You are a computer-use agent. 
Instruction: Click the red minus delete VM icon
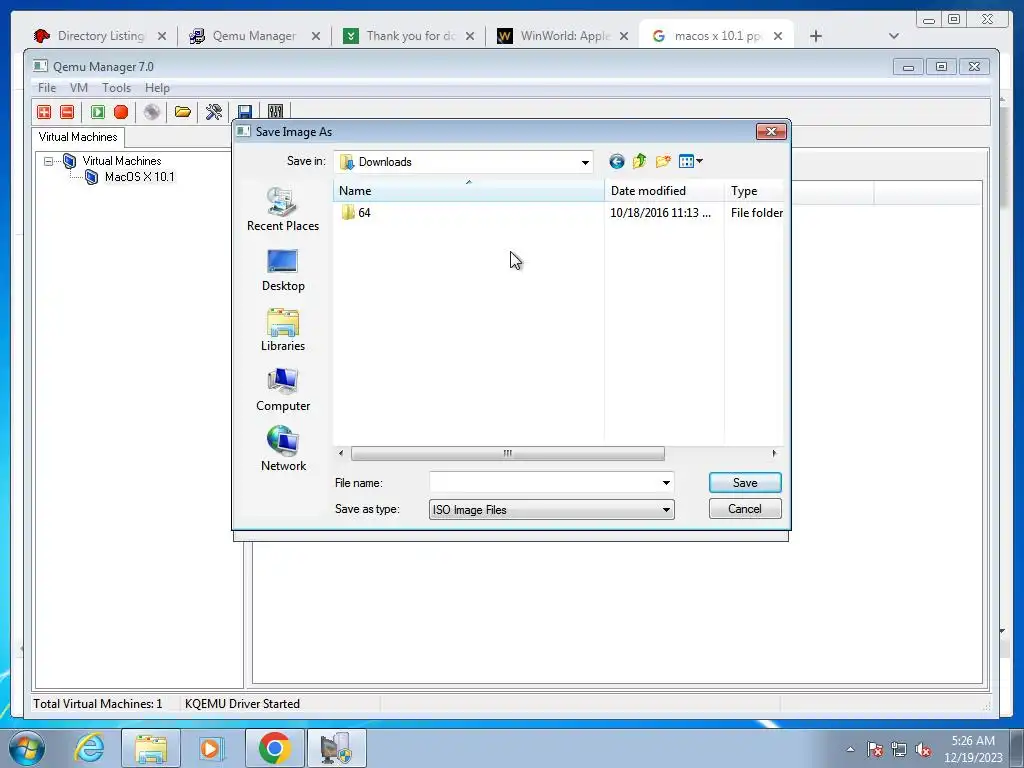tap(67, 112)
